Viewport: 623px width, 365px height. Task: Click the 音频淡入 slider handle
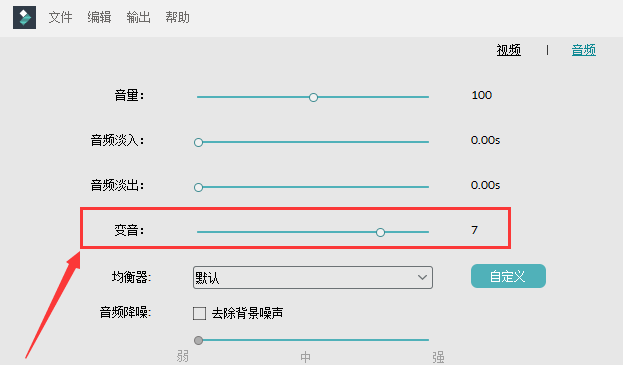[x=198, y=142]
